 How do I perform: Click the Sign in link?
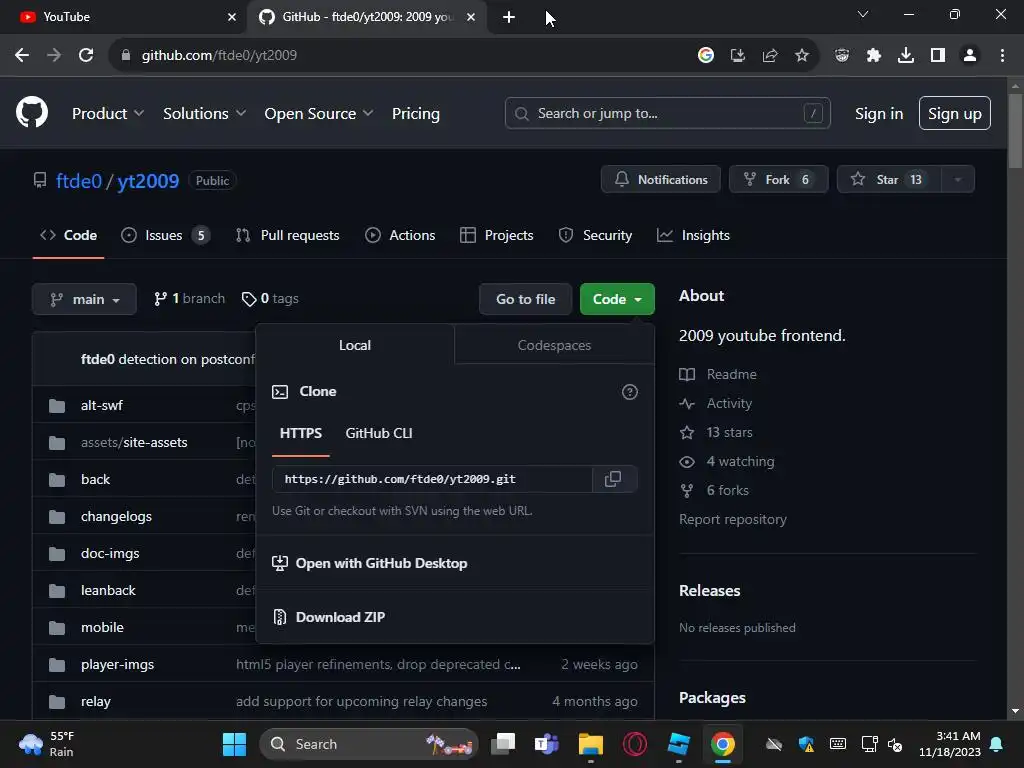point(879,114)
